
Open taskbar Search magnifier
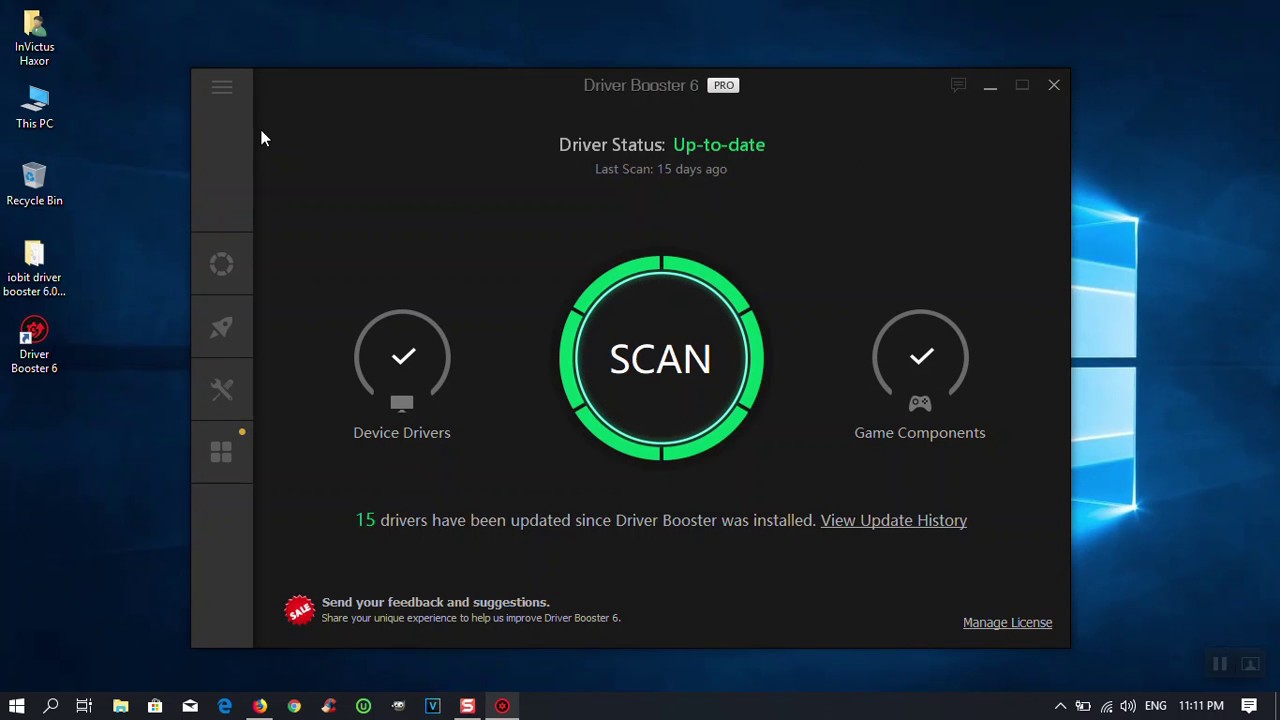pyautogui.click(x=51, y=706)
